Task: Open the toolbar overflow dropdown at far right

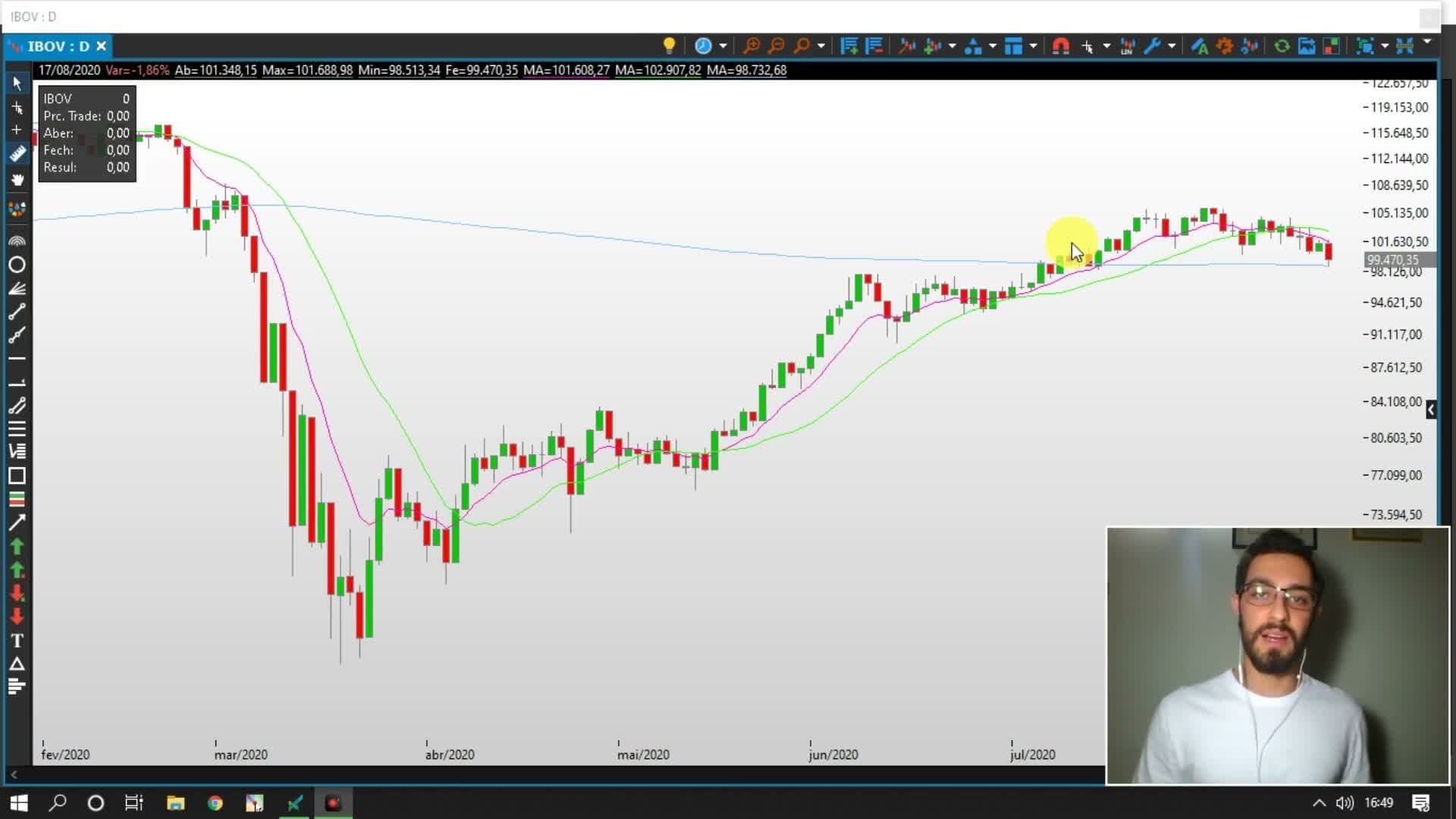Action: tap(1427, 41)
